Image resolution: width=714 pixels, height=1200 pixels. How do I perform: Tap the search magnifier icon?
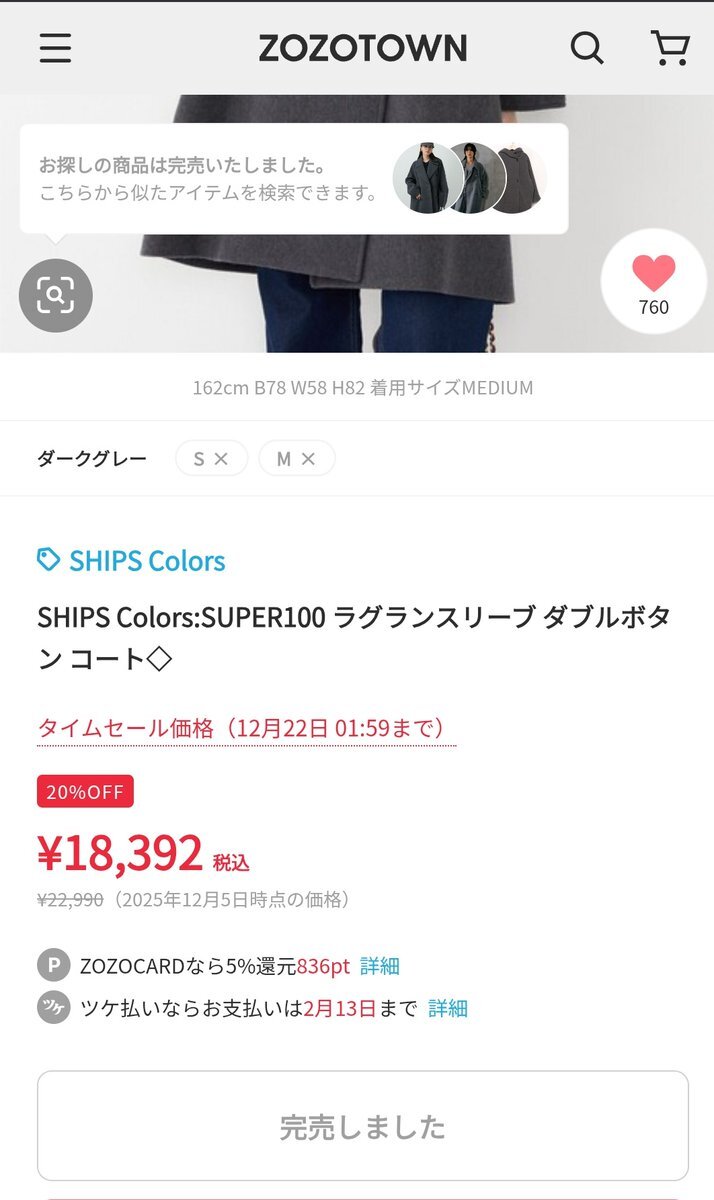pos(587,48)
